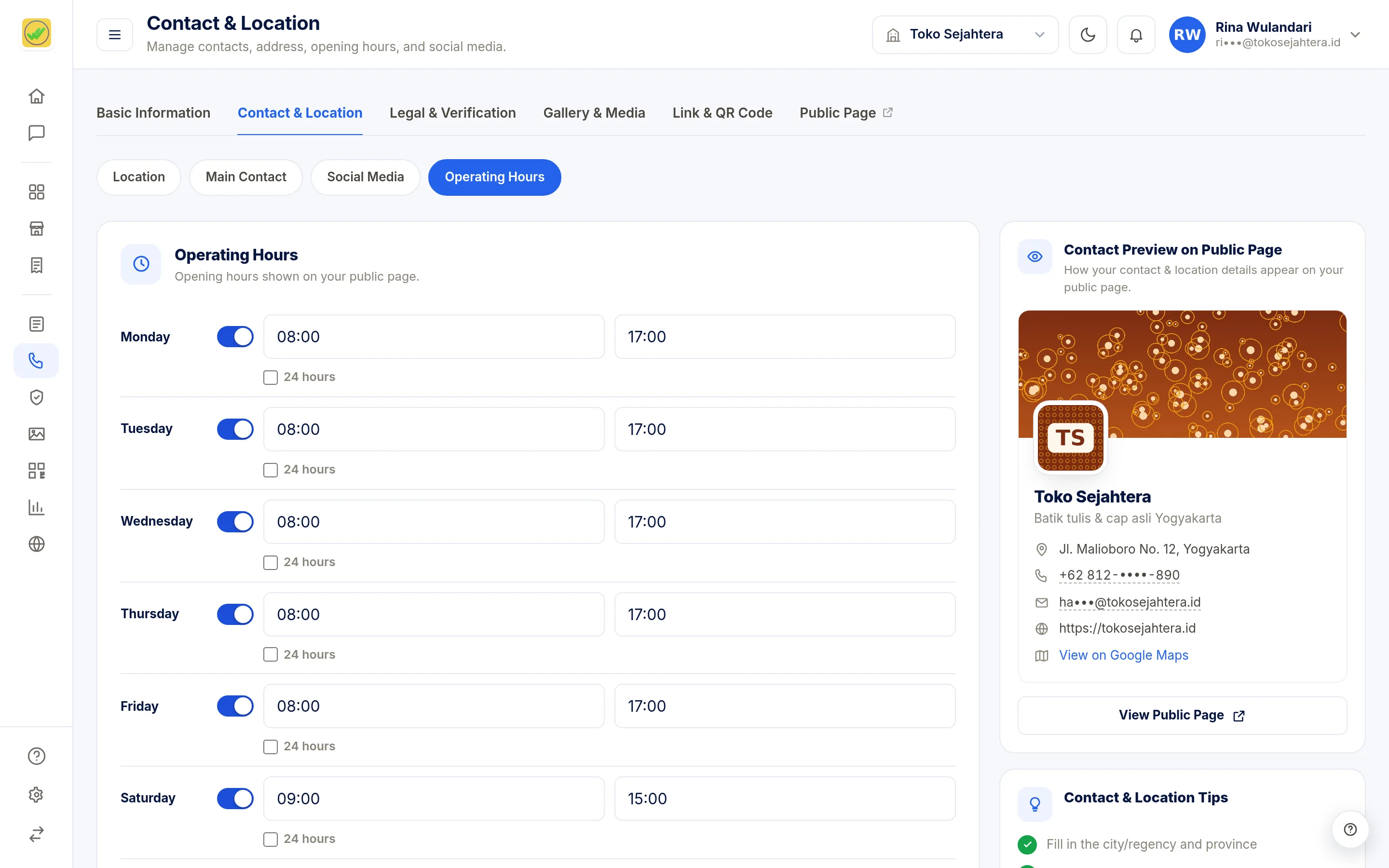Turn off Saturday toggle switch
Image resolution: width=1389 pixels, height=868 pixels.
[235, 799]
